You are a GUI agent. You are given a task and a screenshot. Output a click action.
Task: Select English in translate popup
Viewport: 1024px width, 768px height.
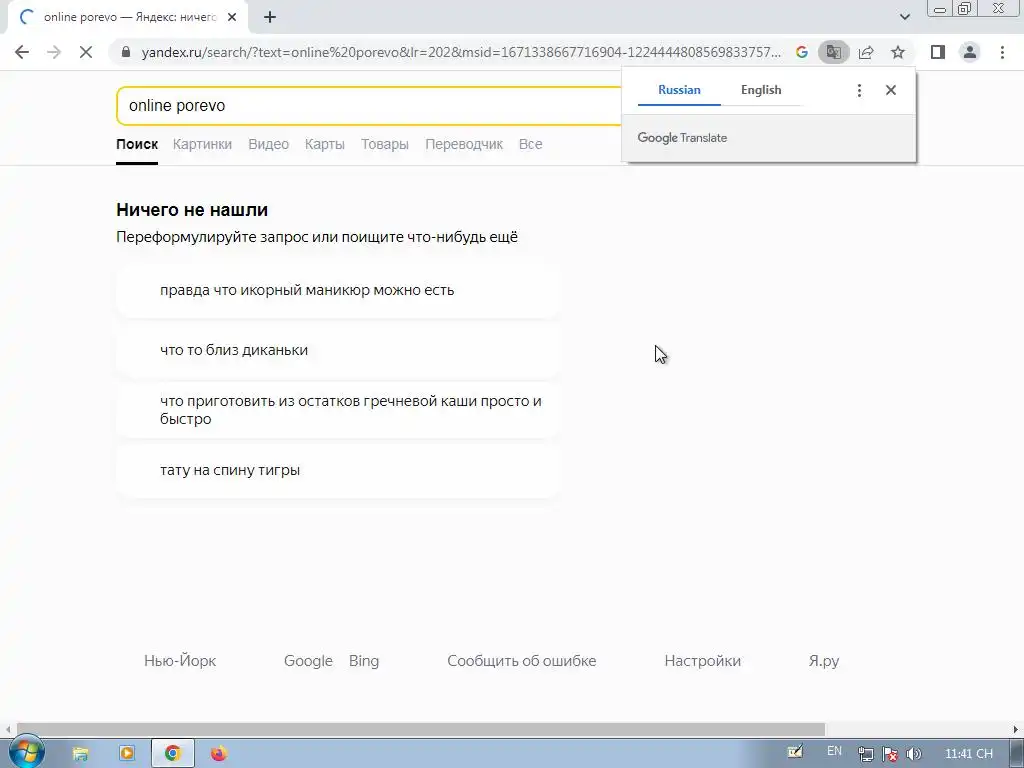(761, 90)
